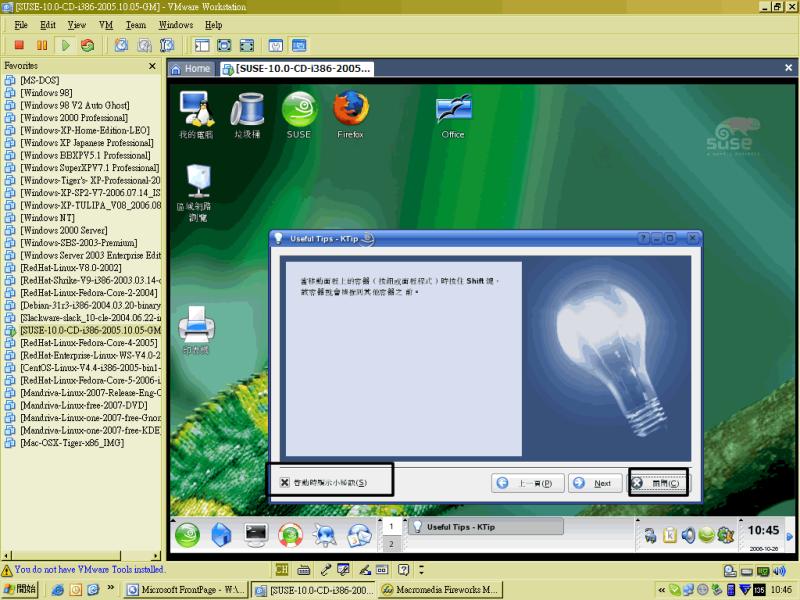Close the open SUSE VM tab with the X
Viewport: 800px width, 600px height.
pos(788,68)
